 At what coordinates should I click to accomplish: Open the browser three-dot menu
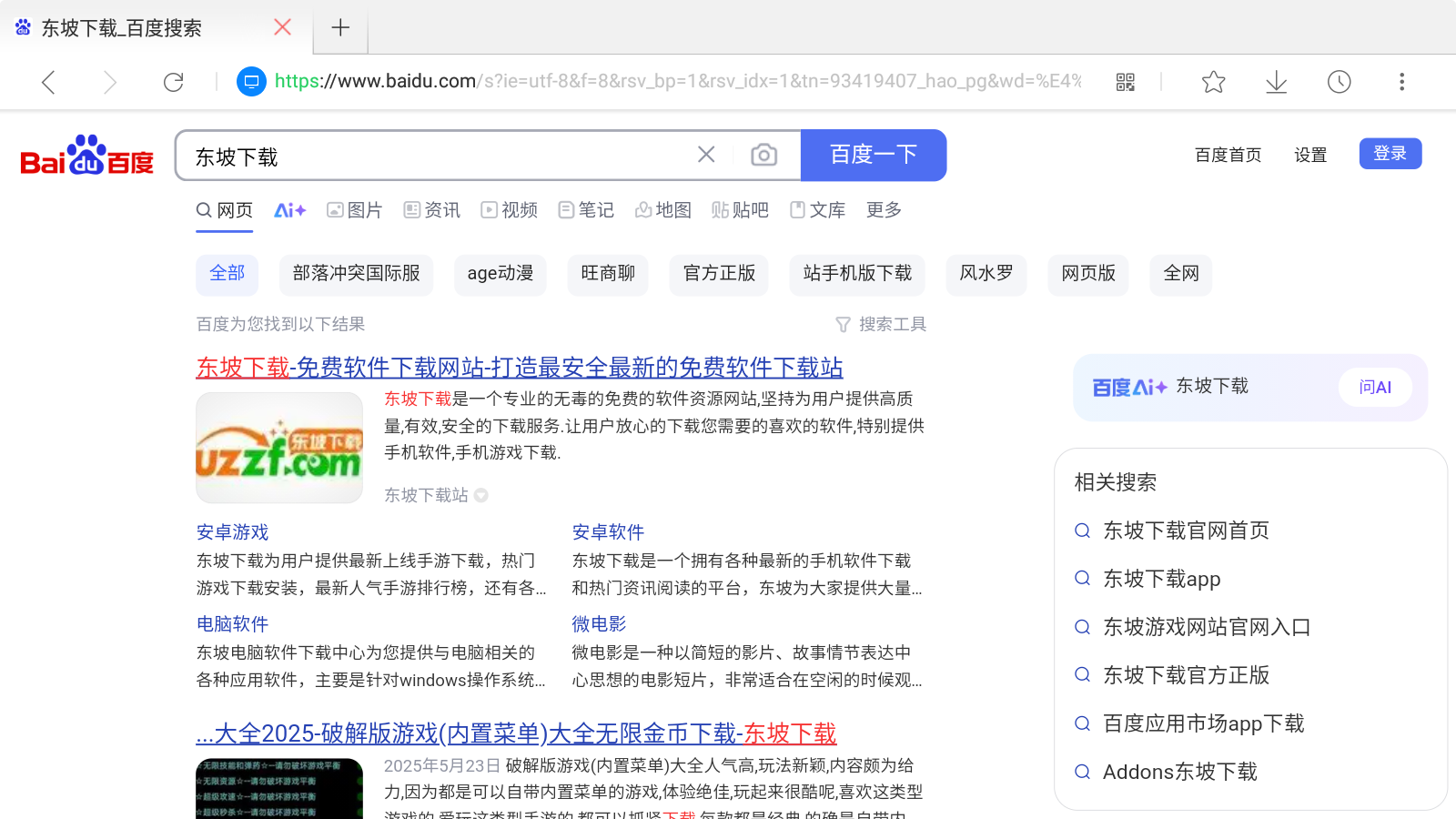[1401, 82]
